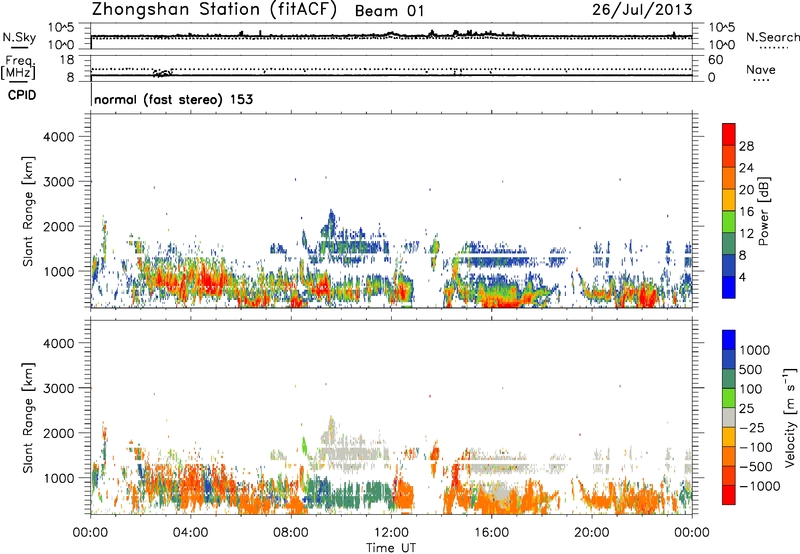Click the 'CPID' label
Viewport: 800px width, 554px height.
tap(22, 95)
